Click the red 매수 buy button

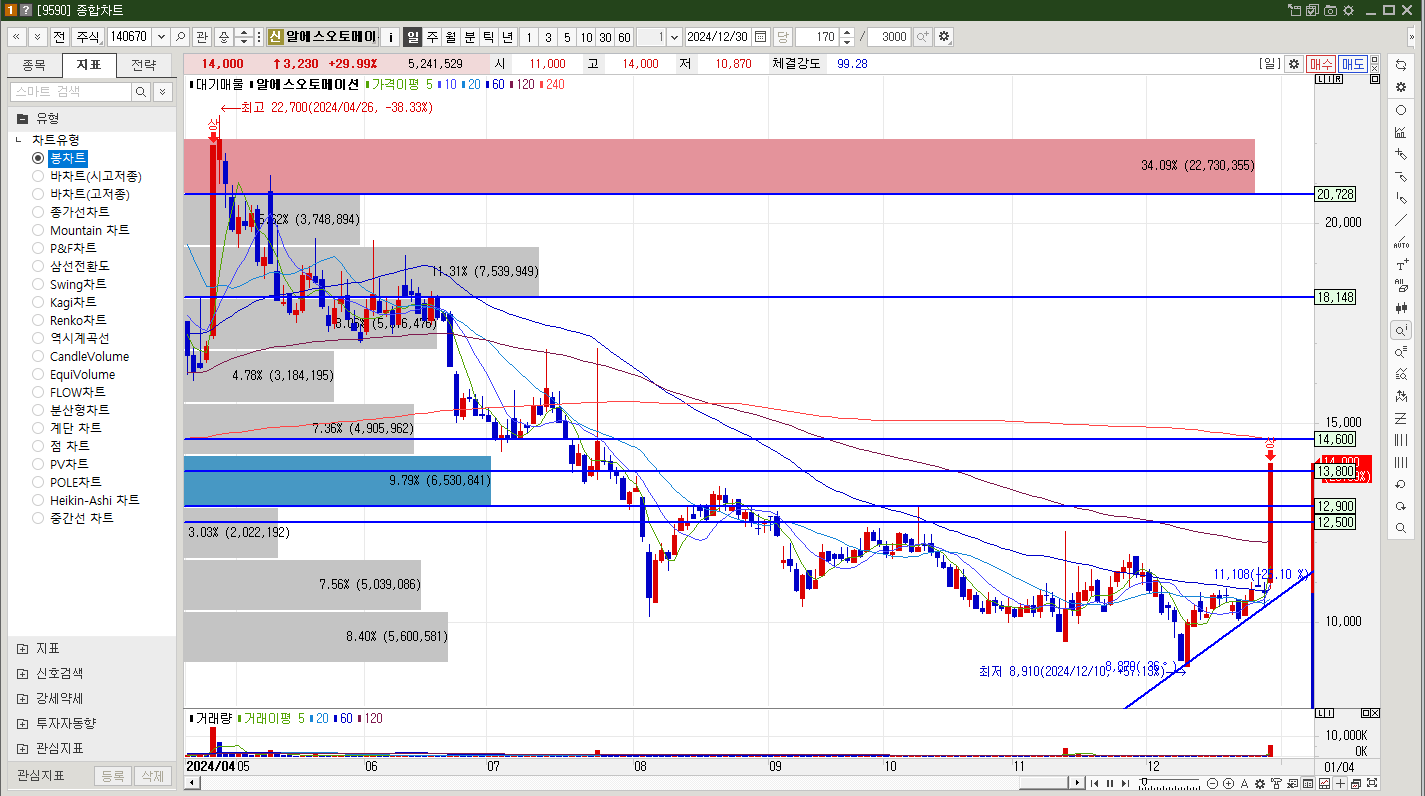pyautogui.click(x=1321, y=63)
